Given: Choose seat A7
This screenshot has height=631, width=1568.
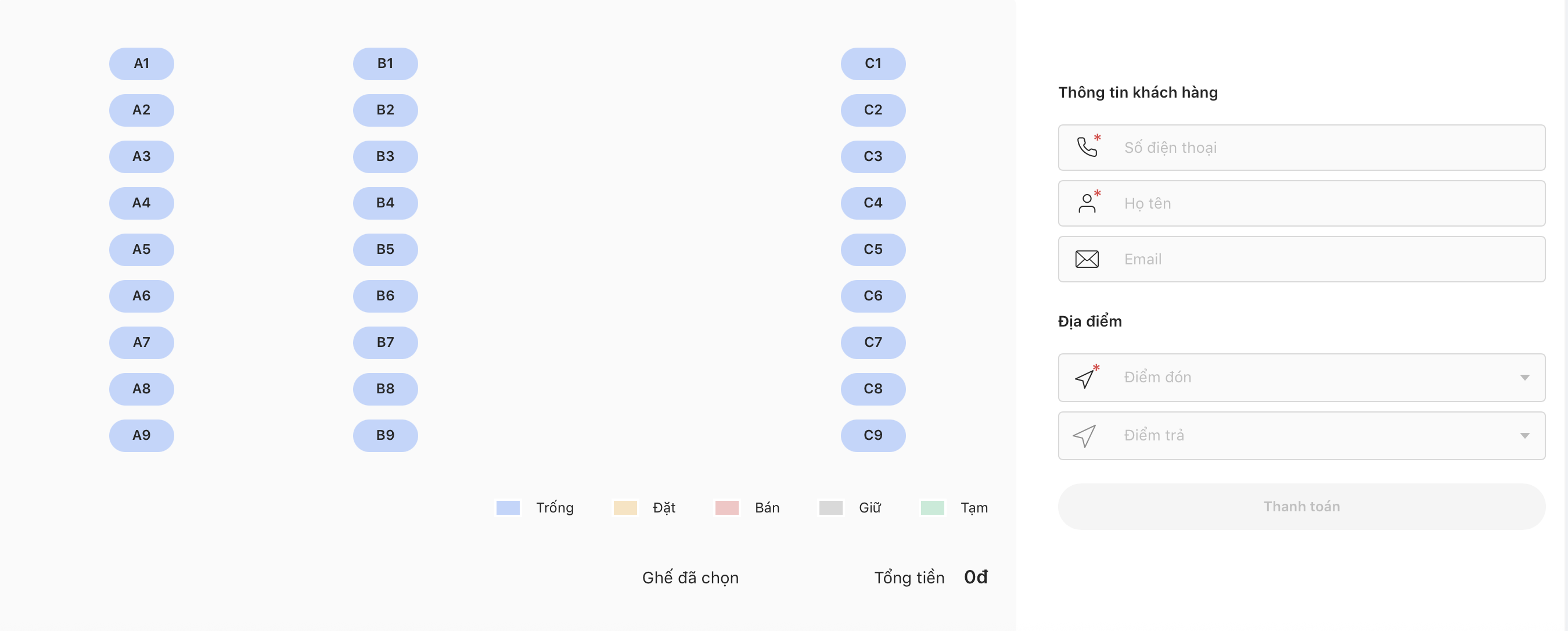Looking at the screenshot, I should (141, 342).
